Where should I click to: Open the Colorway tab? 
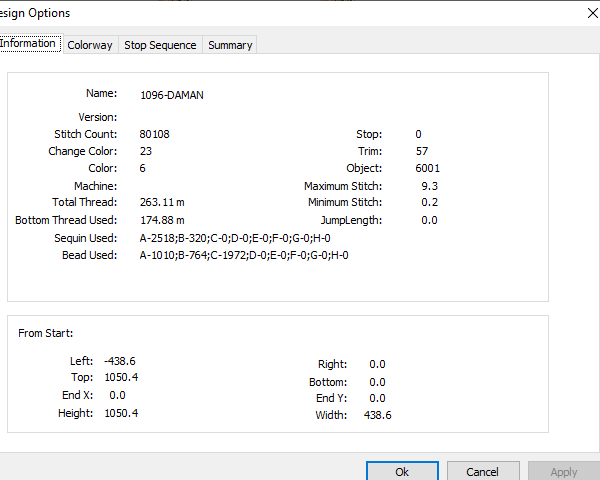tap(90, 45)
